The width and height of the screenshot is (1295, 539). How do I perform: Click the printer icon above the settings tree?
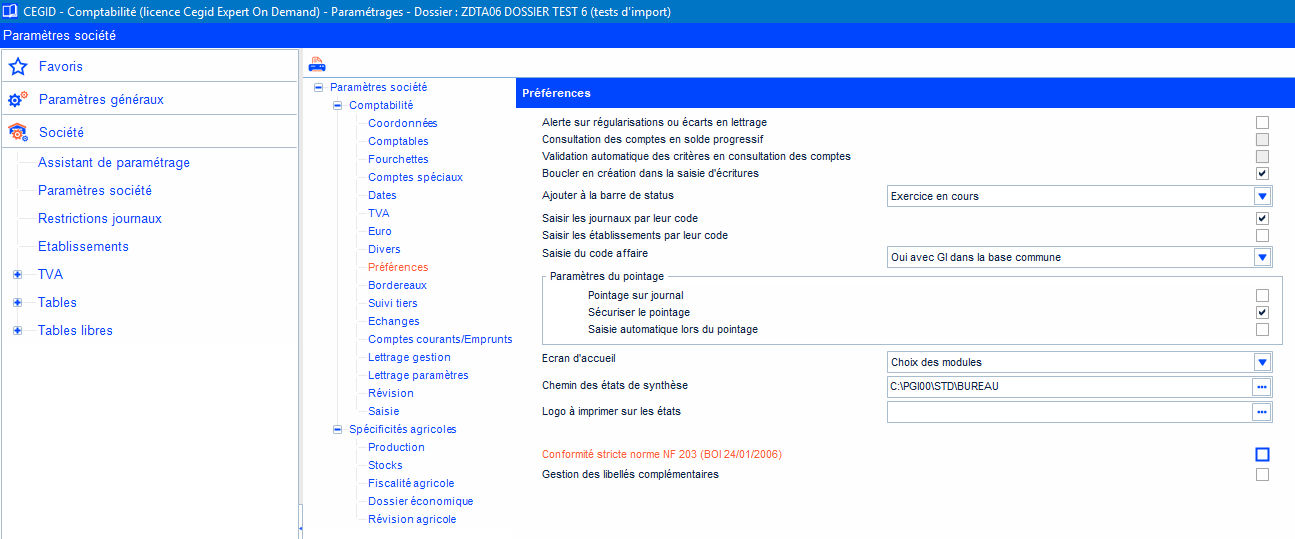tap(316, 65)
